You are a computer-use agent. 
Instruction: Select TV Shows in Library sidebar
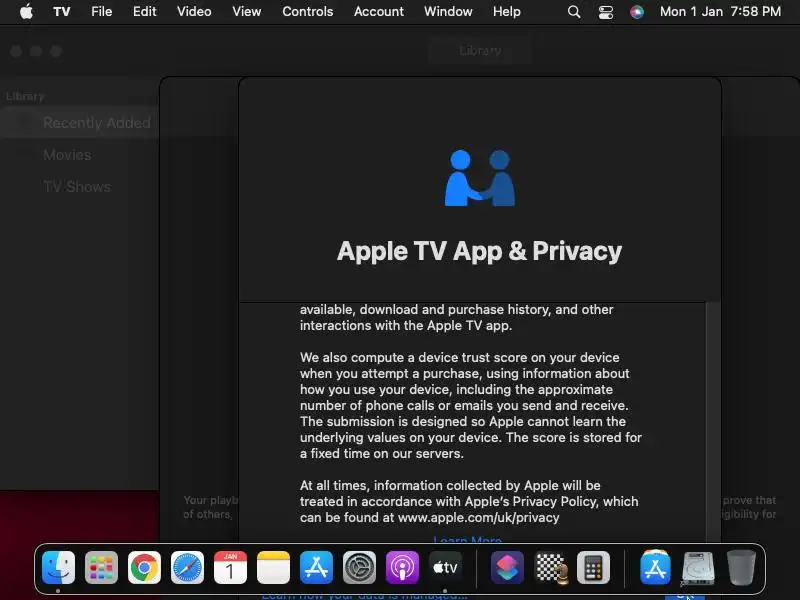(x=77, y=187)
